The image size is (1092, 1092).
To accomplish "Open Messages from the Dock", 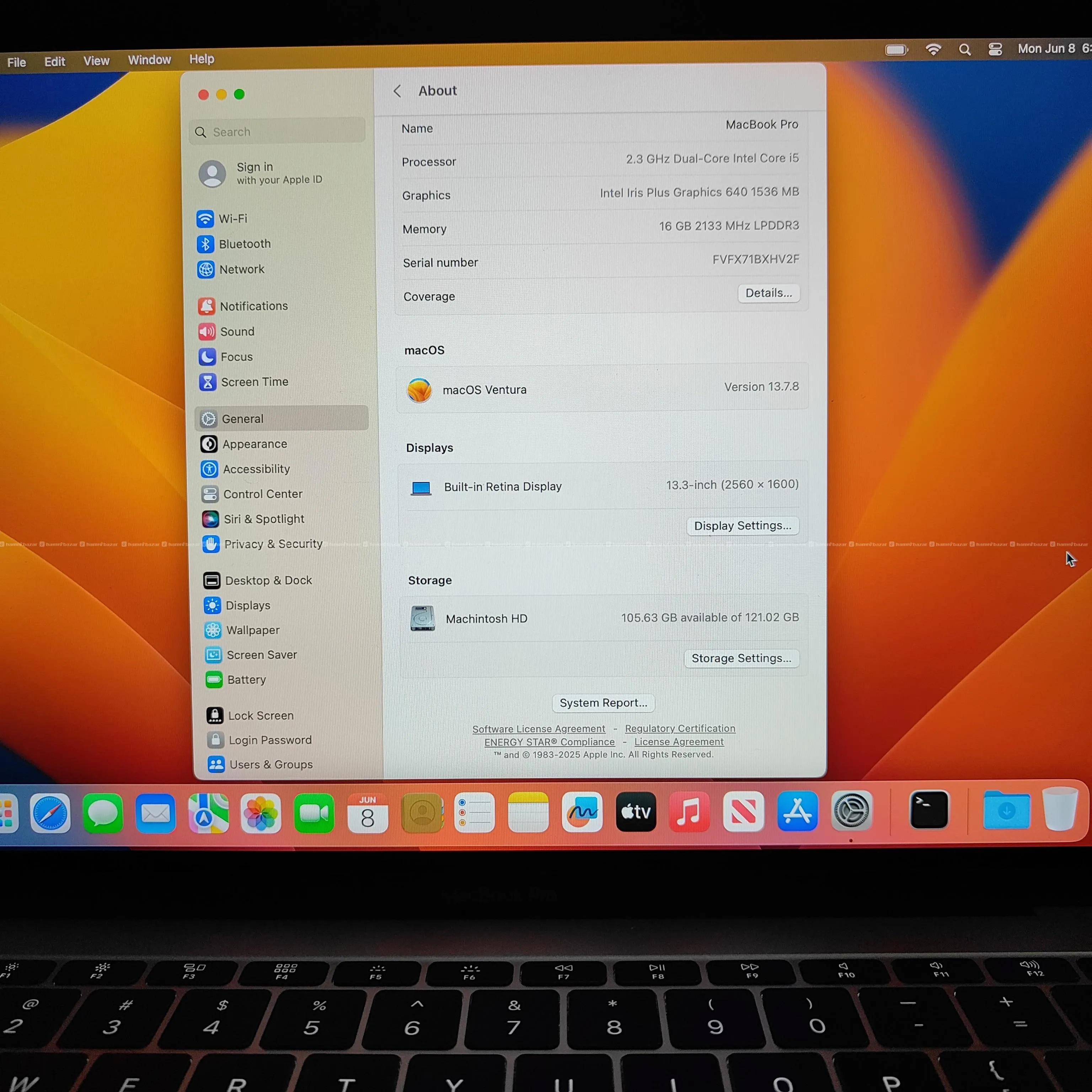I will pyautogui.click(x=103, y=813).
